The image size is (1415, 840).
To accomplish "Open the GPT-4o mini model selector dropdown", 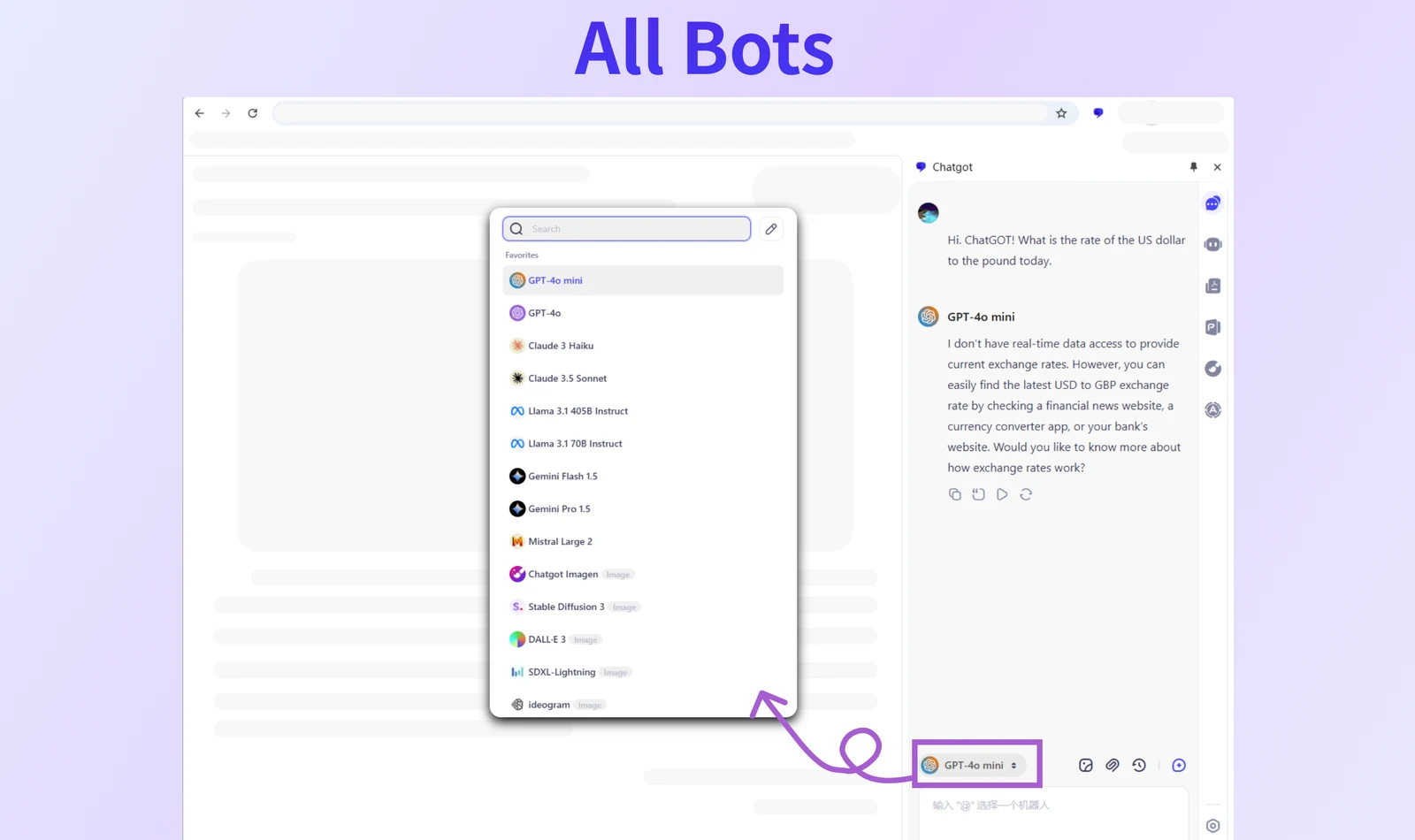I will [974, 765].
